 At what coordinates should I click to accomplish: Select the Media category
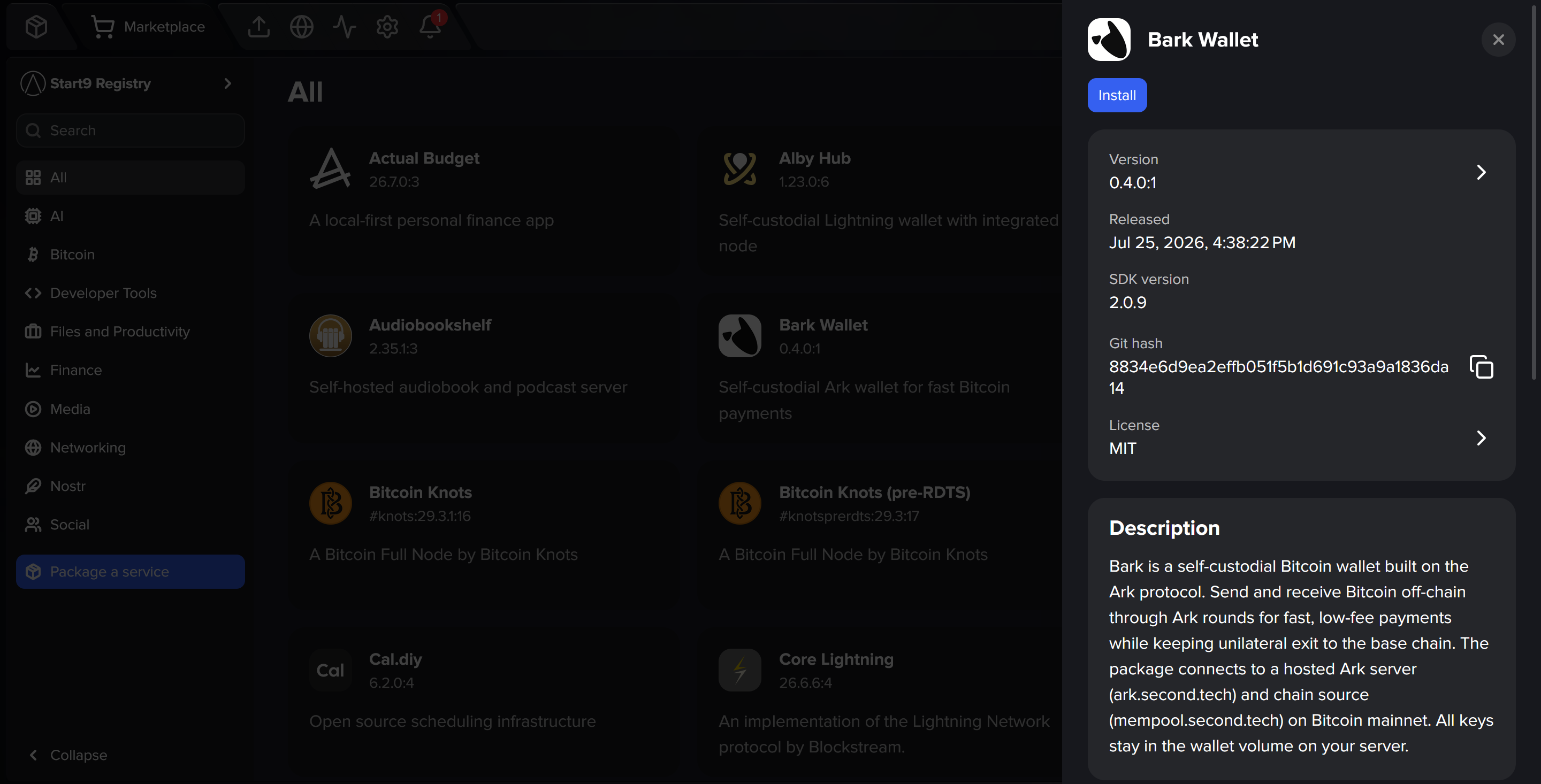point(130,409)
